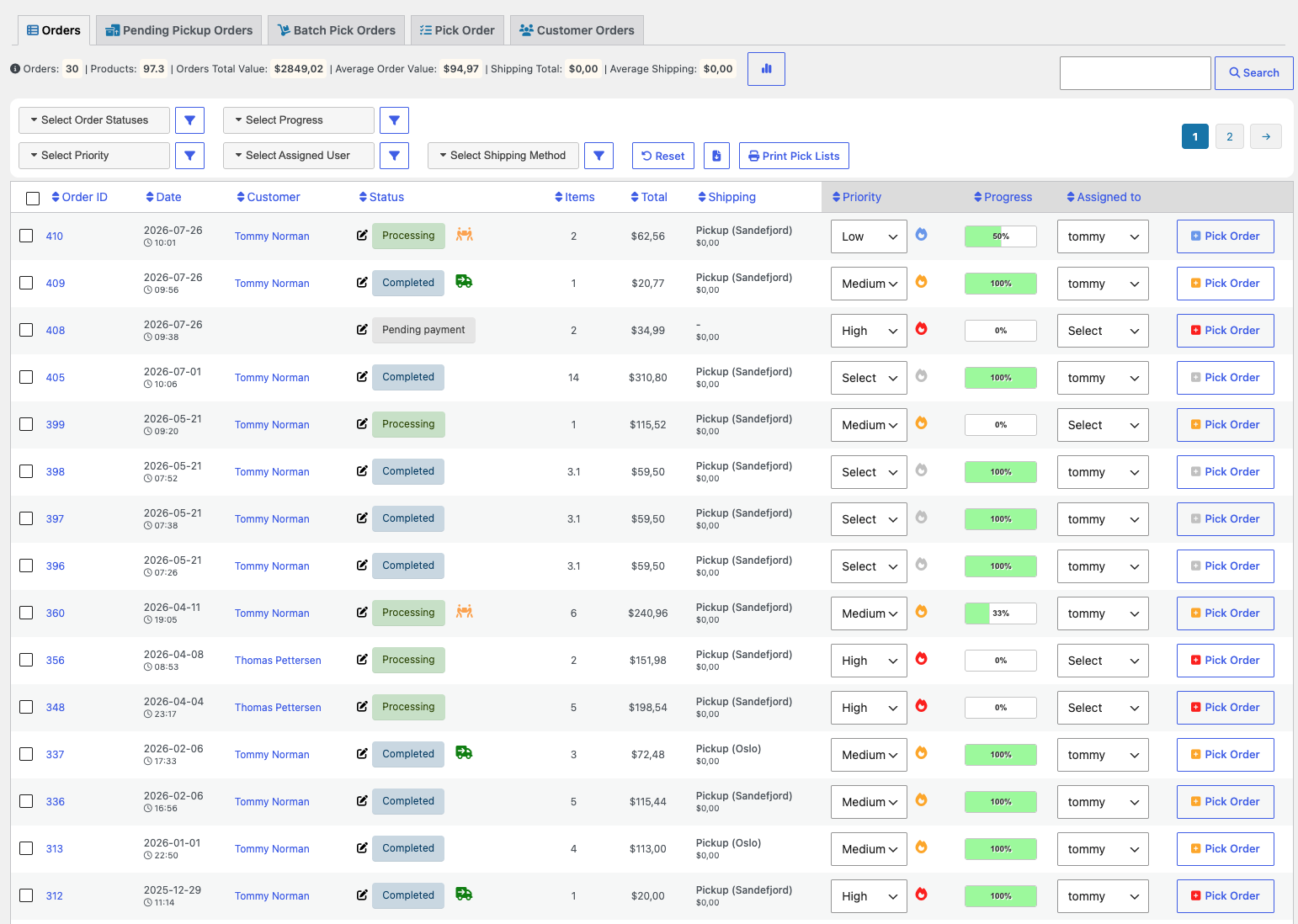The image size is (1298, 924).
Task: Tick the checkbox for order 405
Action: (x=27, y=377)
